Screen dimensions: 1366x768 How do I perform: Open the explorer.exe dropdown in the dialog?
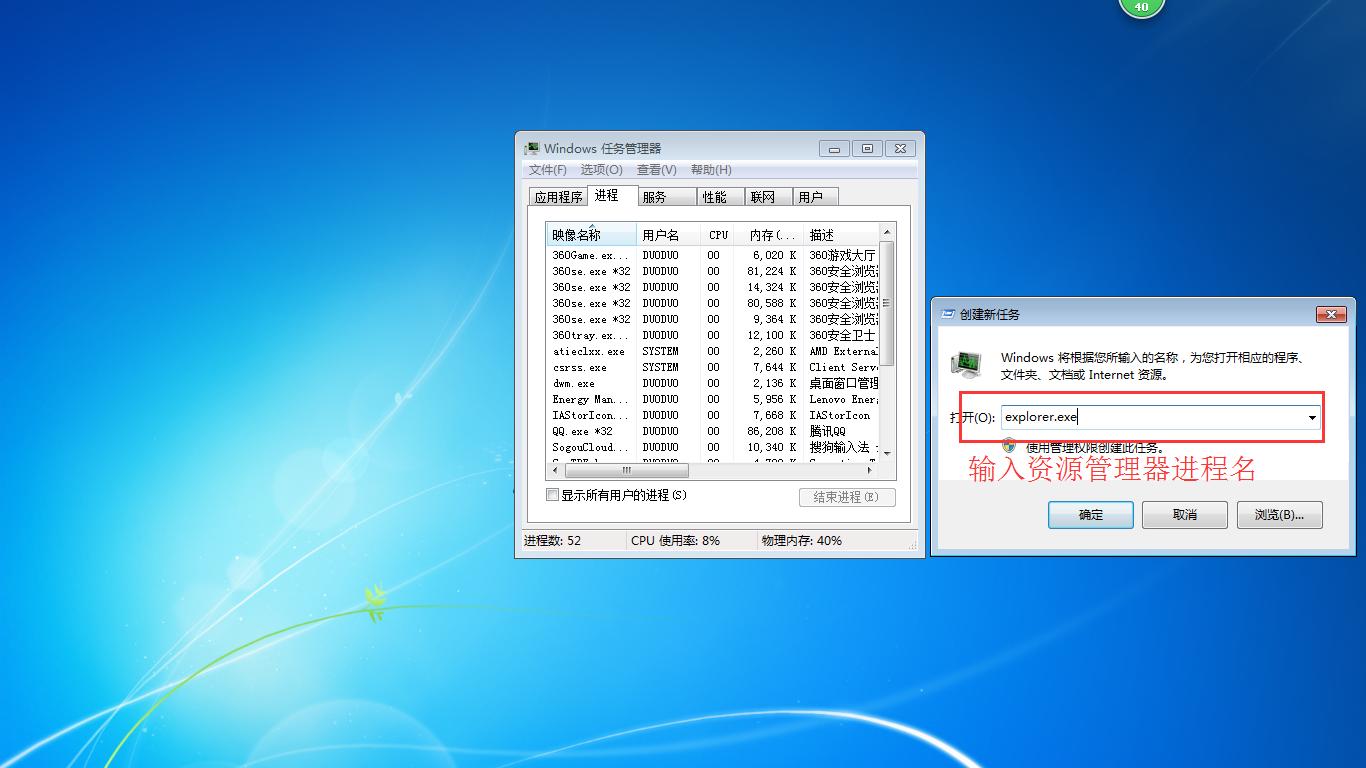pyautogui.click(x=1310, y=417)
